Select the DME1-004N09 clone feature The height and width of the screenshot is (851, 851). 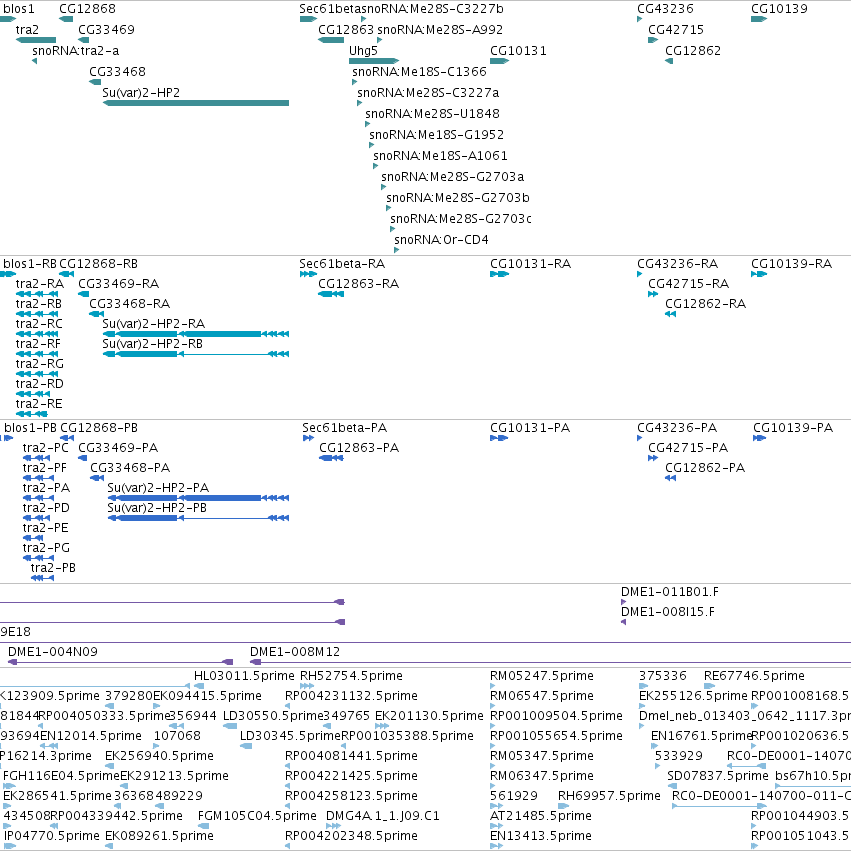click(120, 662)
